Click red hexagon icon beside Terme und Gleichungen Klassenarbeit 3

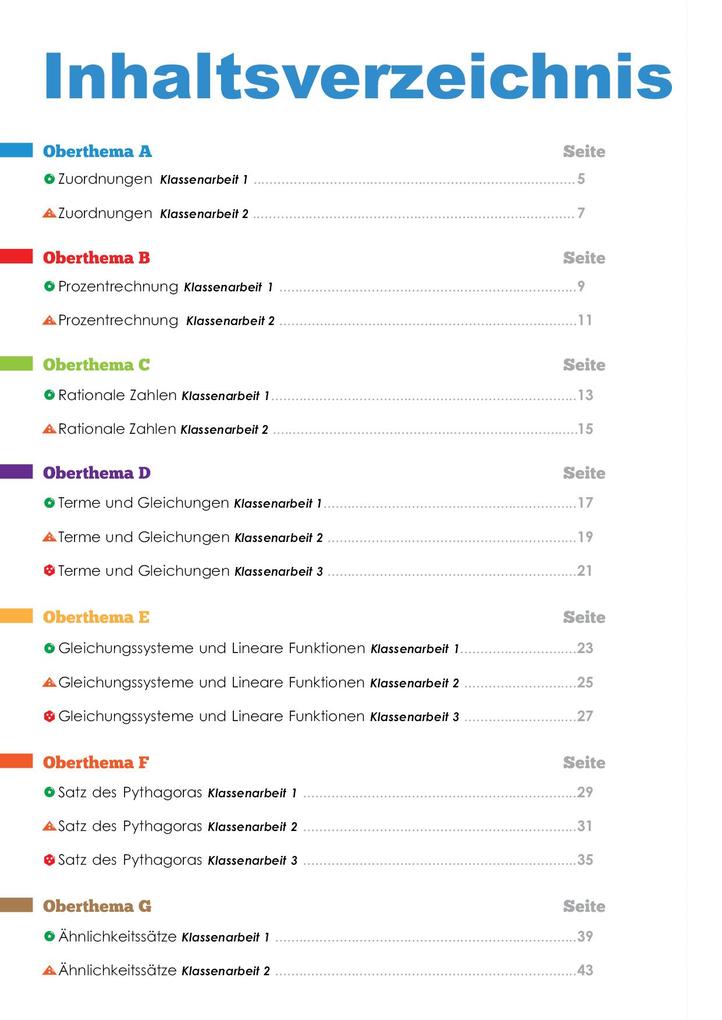[x=49, y=571]
